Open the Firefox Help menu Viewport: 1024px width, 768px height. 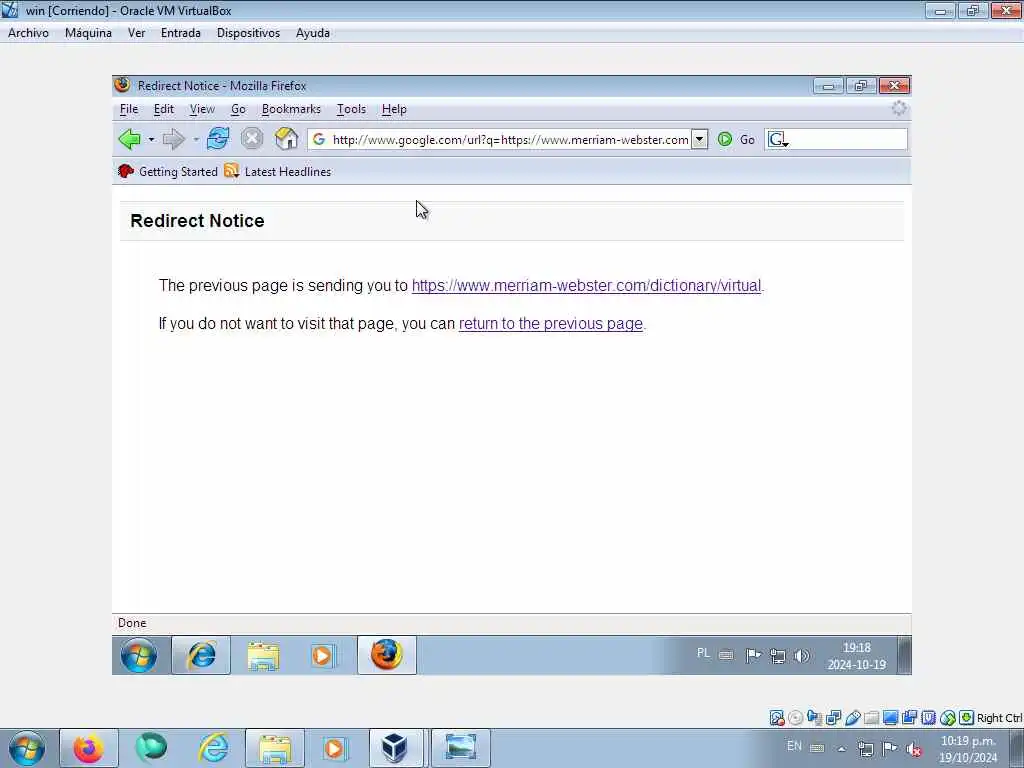(x=394, y=109)
